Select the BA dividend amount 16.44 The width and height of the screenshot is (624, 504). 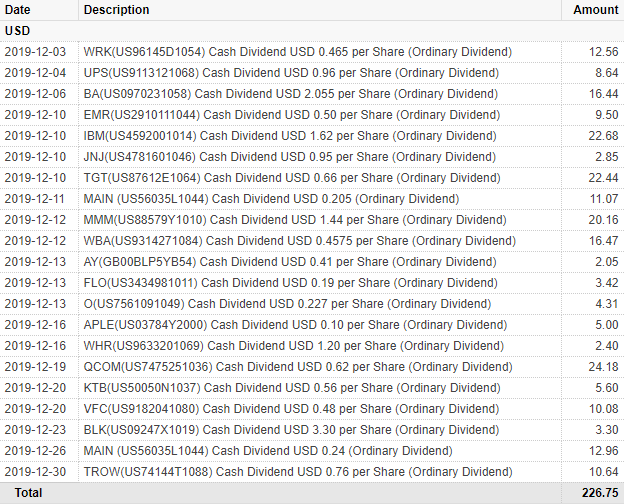[x=603, y=94]
